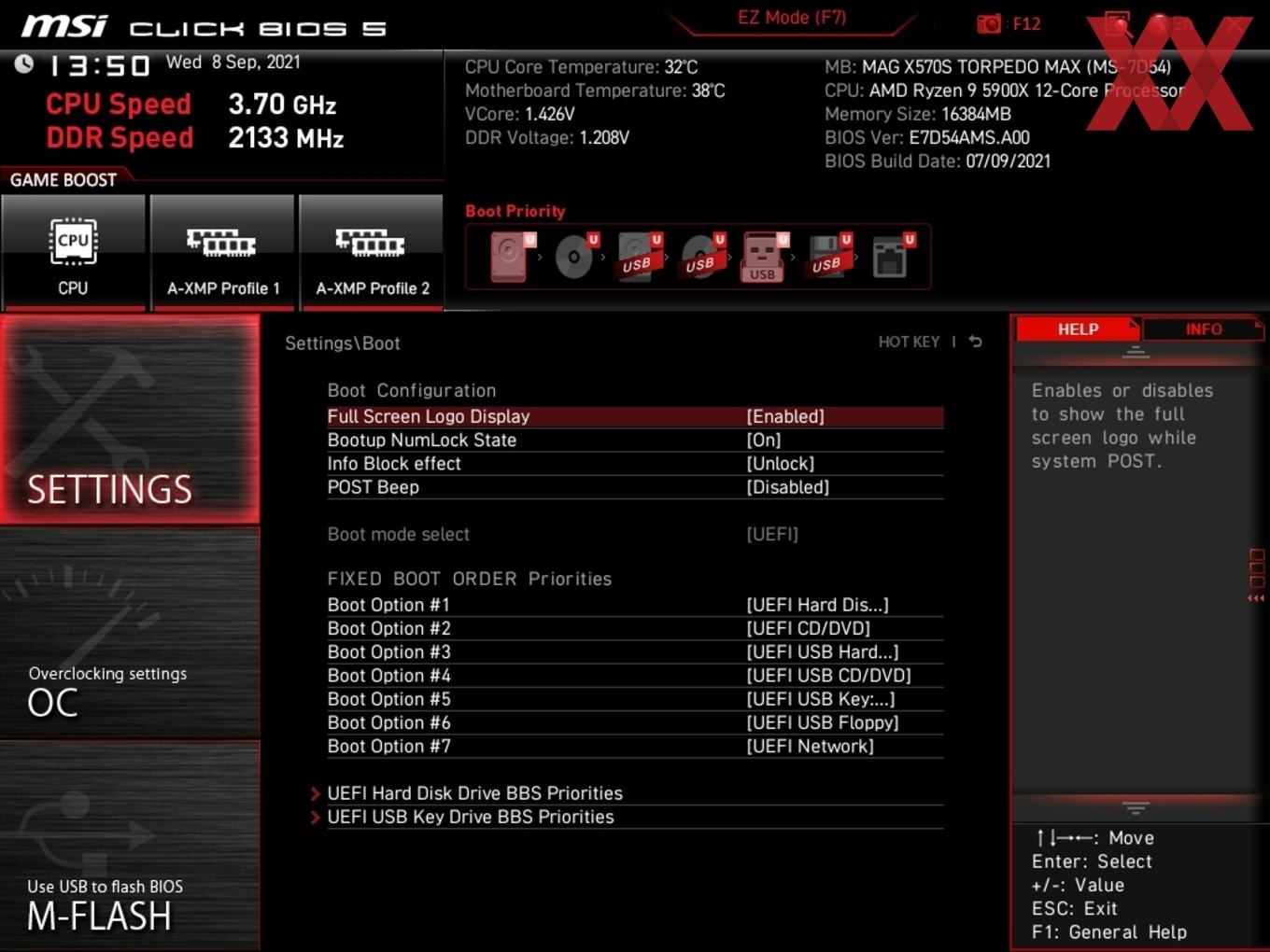Click the Boot Option #7 label
1270x952 pixels.
click(x=388, y=746)
